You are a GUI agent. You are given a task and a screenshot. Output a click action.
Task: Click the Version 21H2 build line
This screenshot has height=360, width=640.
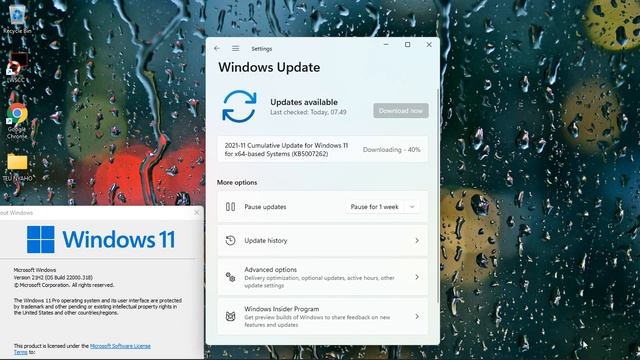[53, 278]
